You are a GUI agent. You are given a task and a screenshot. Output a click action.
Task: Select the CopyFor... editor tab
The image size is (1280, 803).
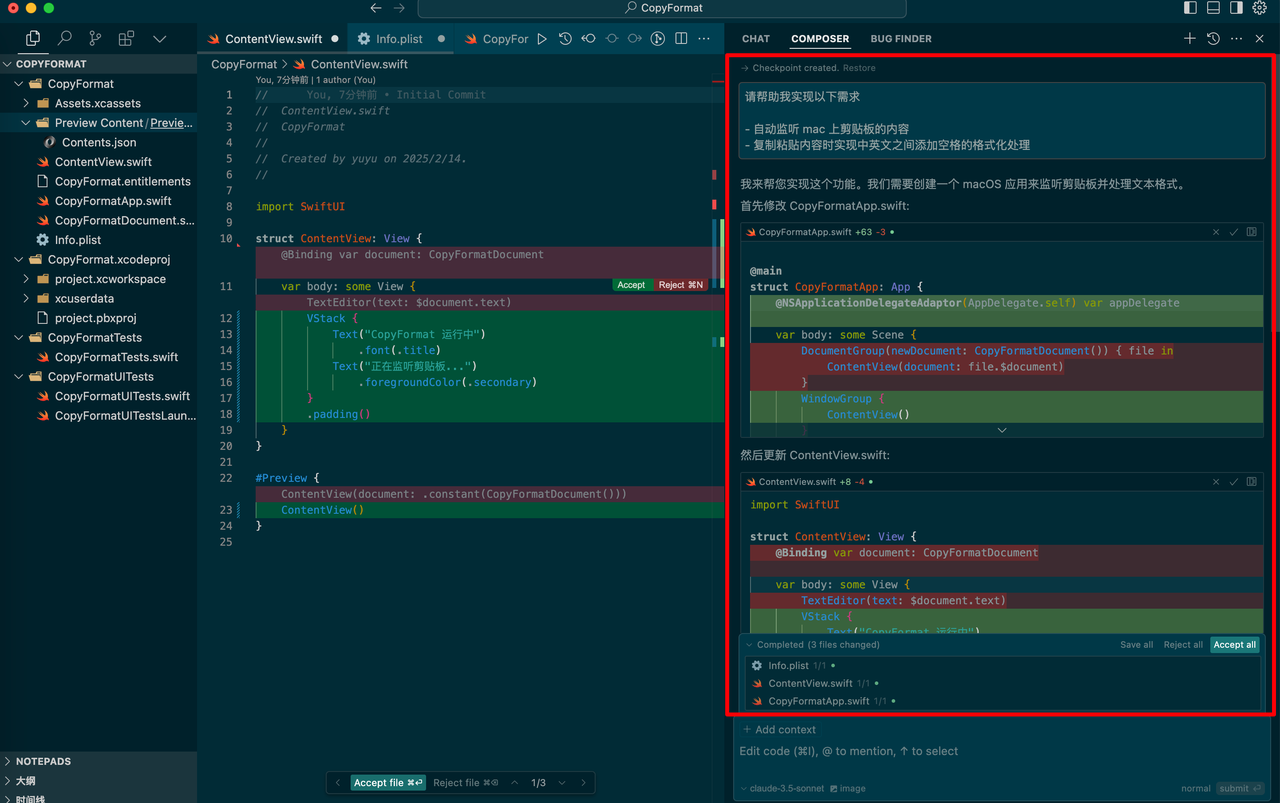(494, 39)
